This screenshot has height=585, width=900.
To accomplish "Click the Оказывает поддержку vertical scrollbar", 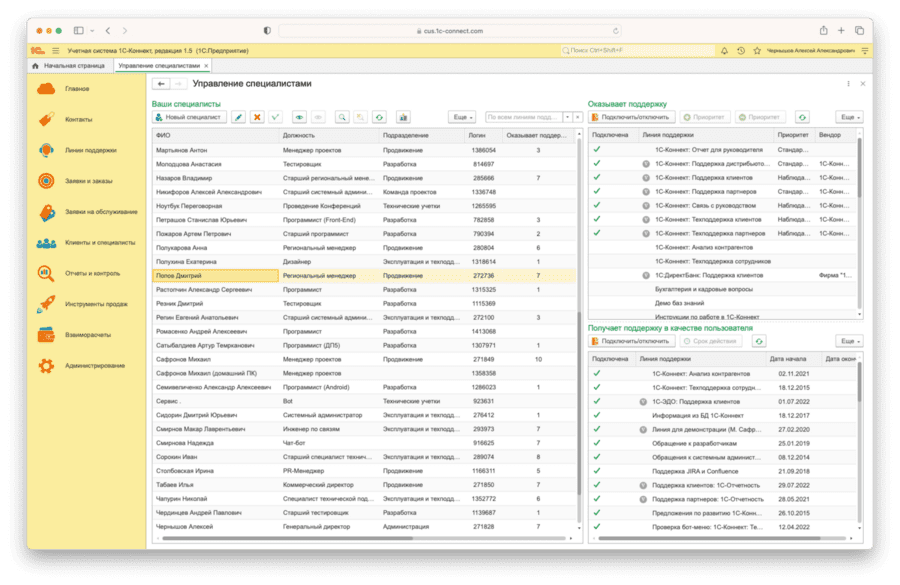I will [859, 168].
